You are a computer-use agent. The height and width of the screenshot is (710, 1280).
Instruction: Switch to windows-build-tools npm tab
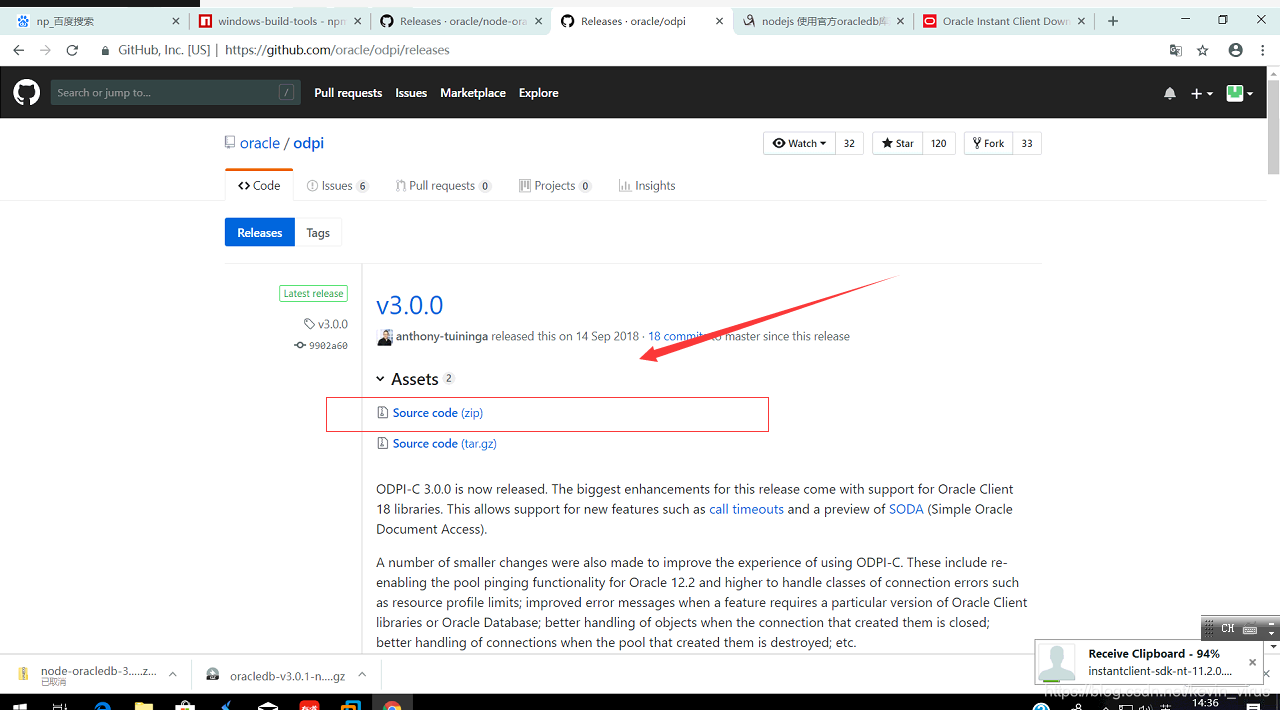[278, 21]
